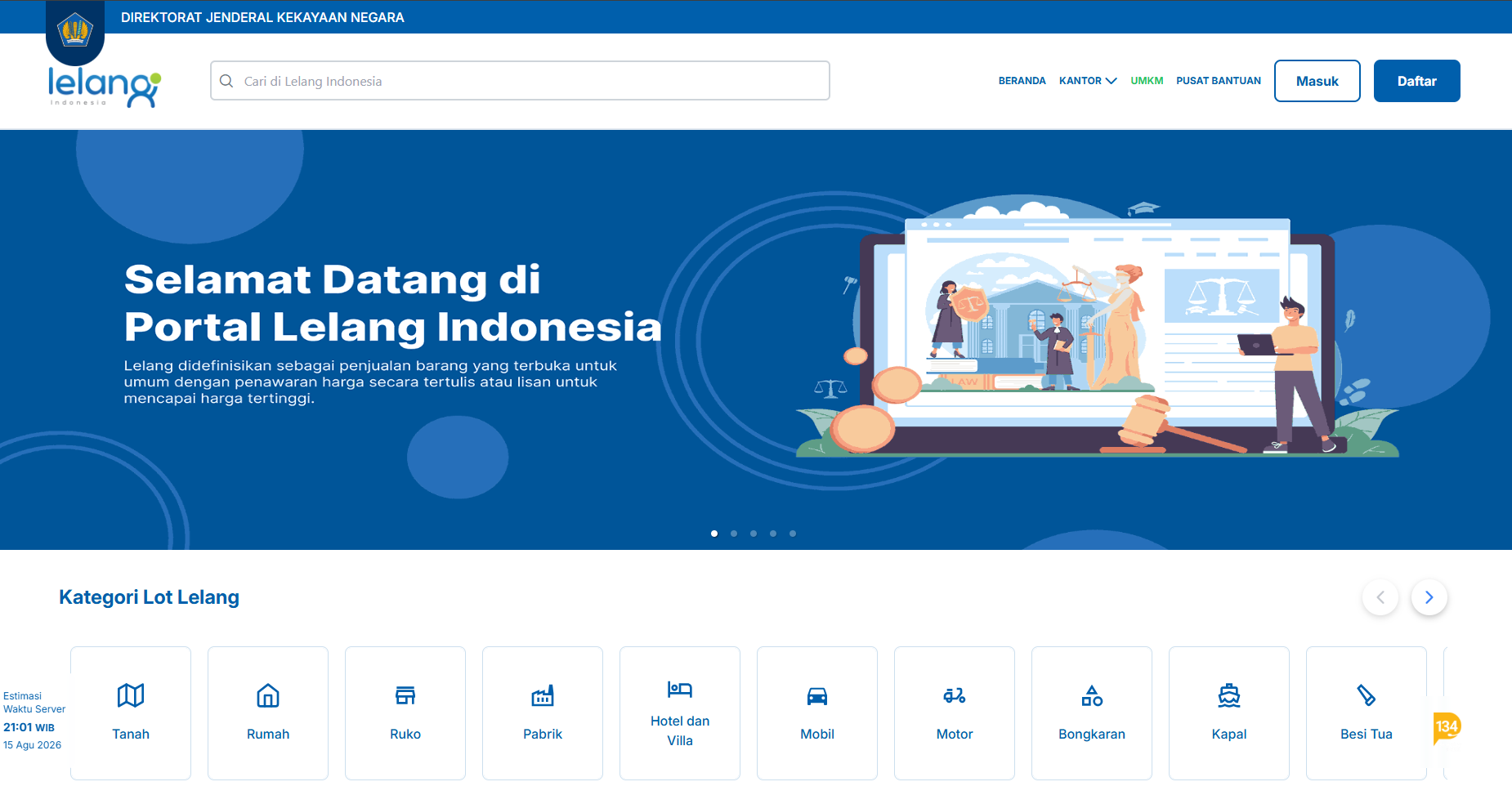Focus the Cari di Lelang Indonesia search field
The image size is (1512, 804).
[520, 81]
